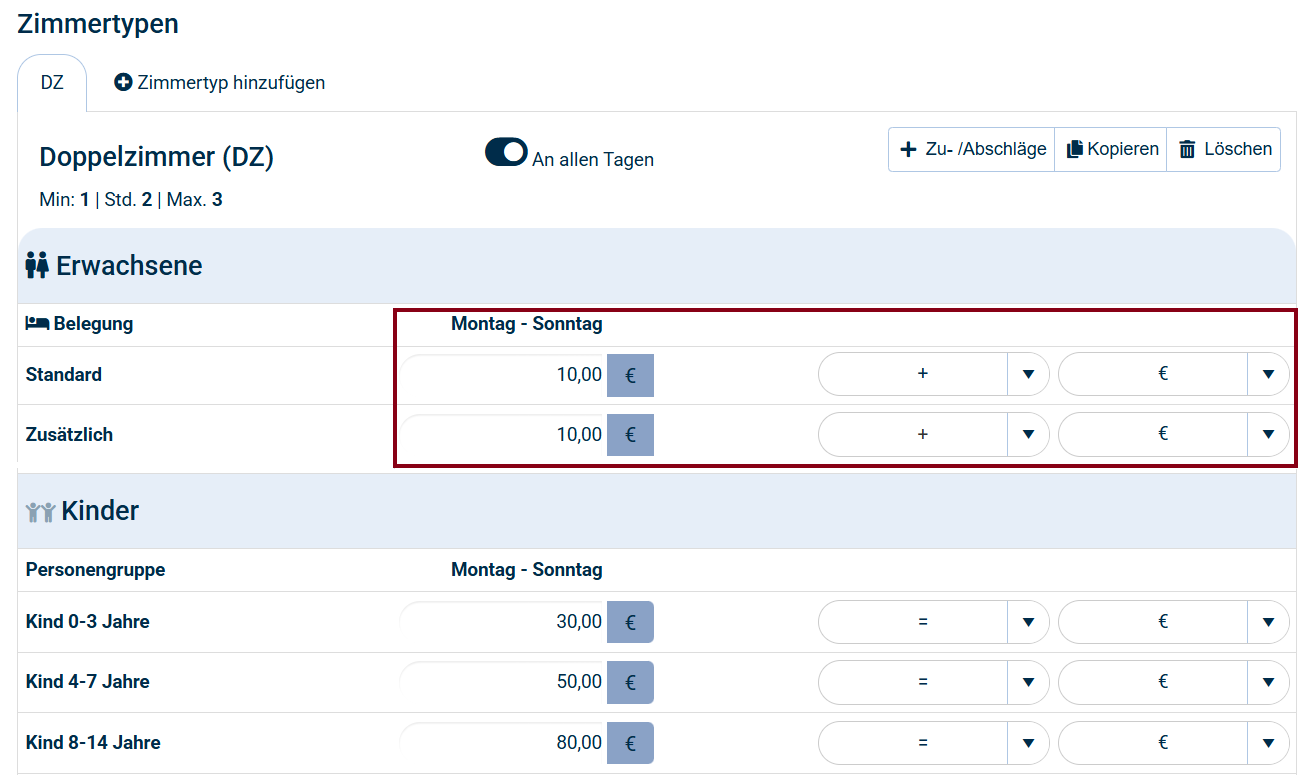
Task: Click euro icon in Zusätzlich price row
Action: [630, 435]
